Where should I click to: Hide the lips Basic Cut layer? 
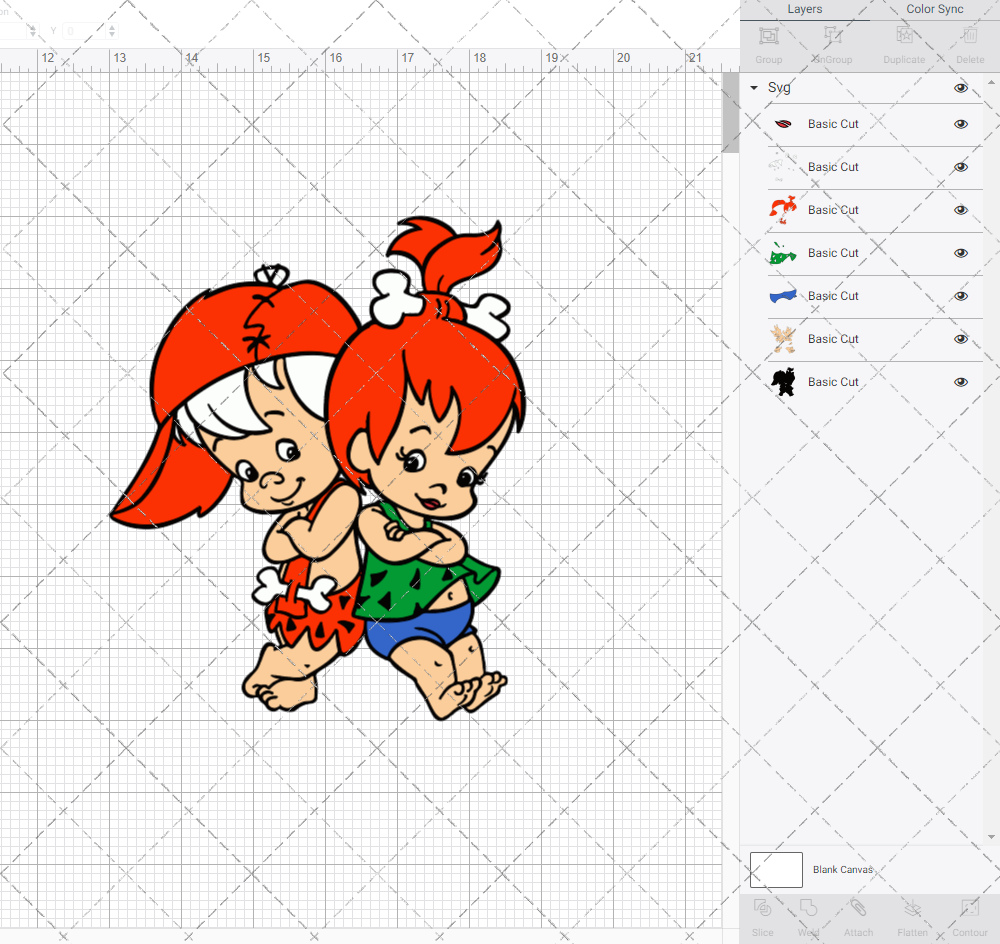(960, 124)
